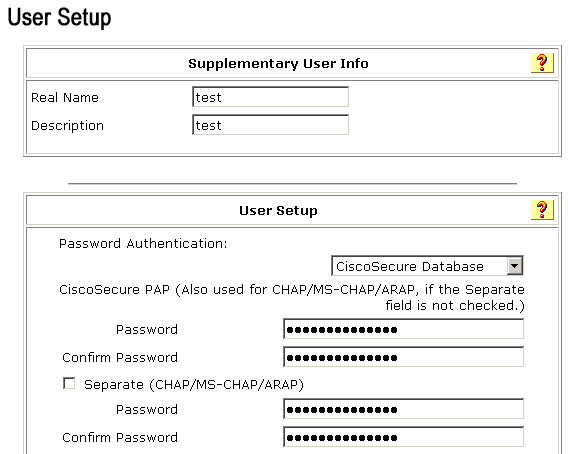Viewport: 568px width, 454px height.
Task: Click the Confirm Password label under CiscoSecure PAP
Action: 120,358
